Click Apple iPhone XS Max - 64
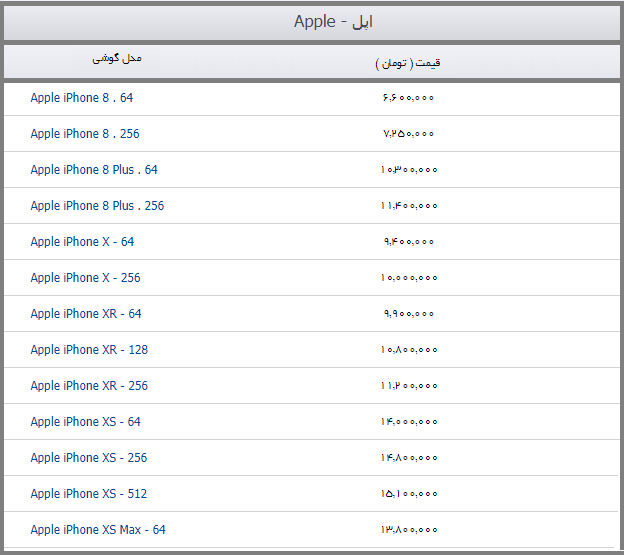The width and height of the screenshot is (624, 555). point(98,530)
